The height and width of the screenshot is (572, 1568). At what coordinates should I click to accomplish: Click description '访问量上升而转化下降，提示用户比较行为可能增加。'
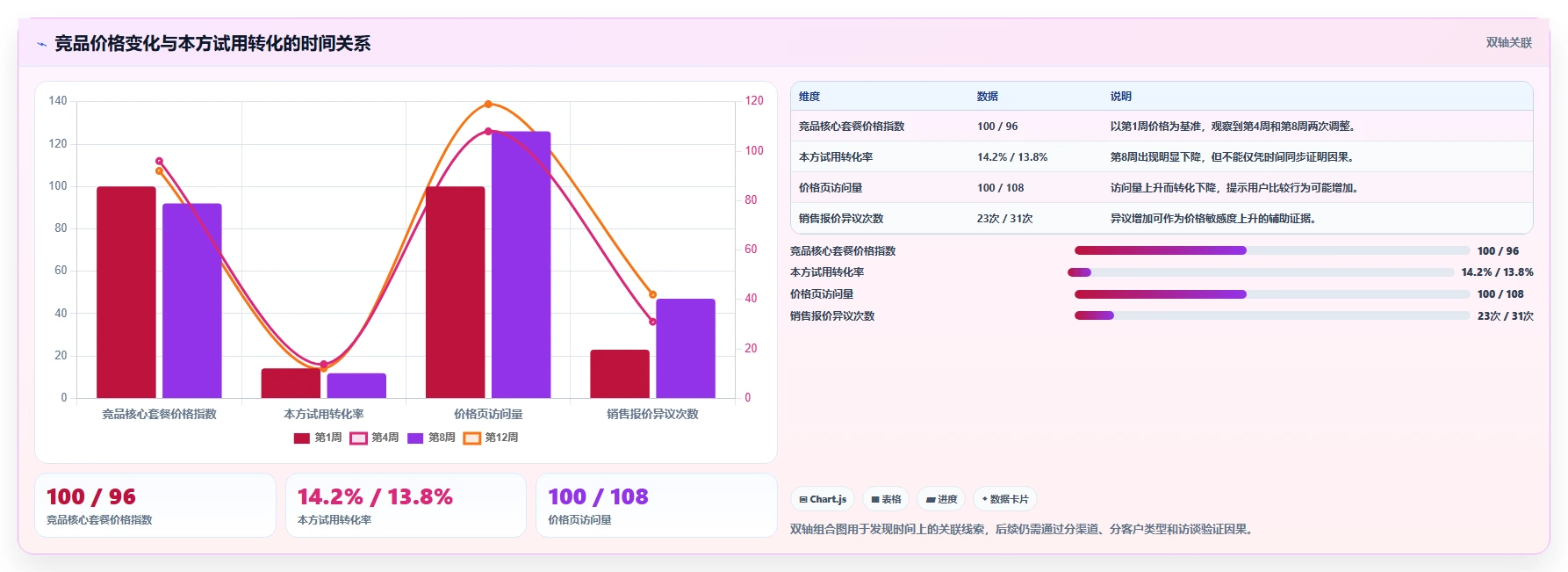[1236, 188]
